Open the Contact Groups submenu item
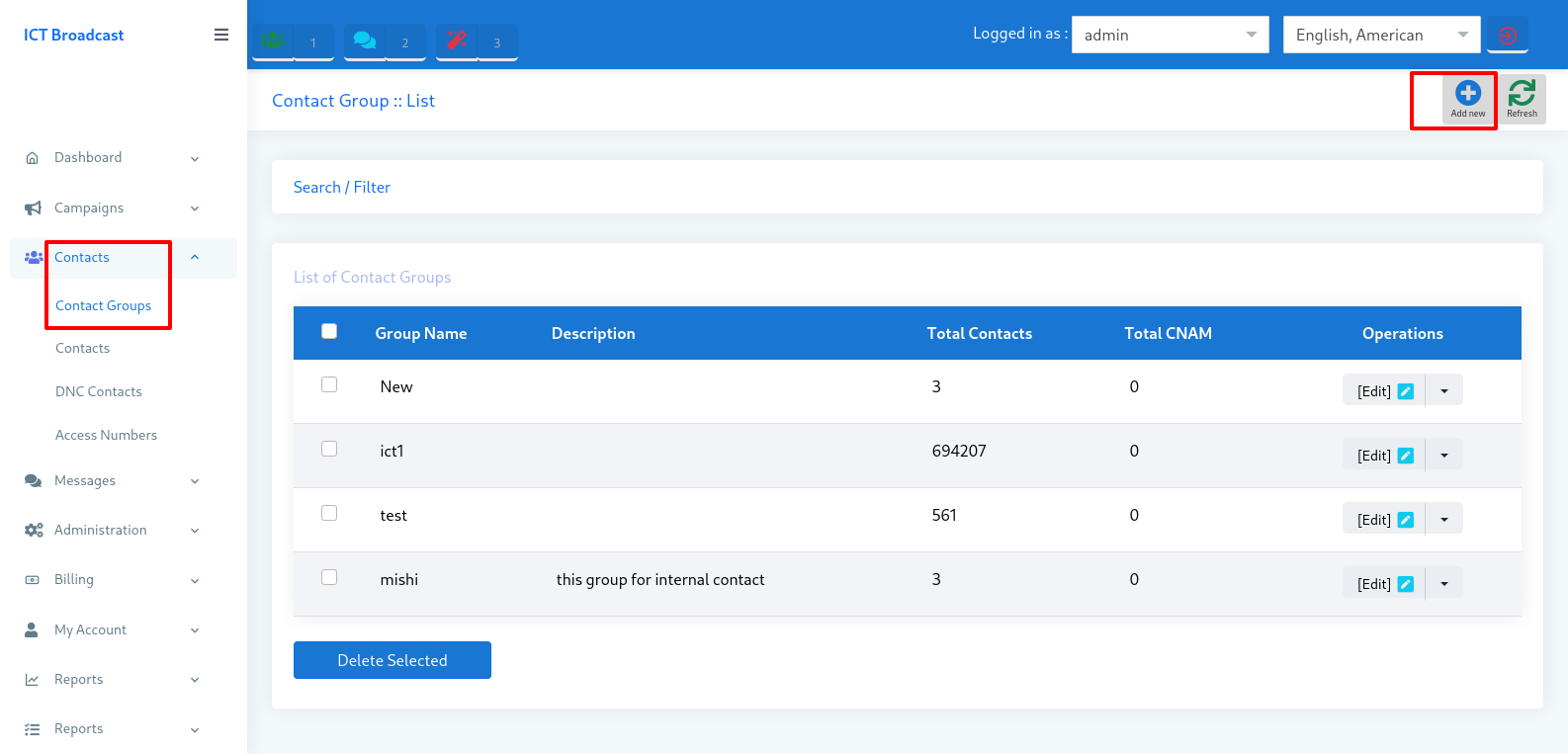This screenshot has height=754, width=1568. click(x=103, y=305)
